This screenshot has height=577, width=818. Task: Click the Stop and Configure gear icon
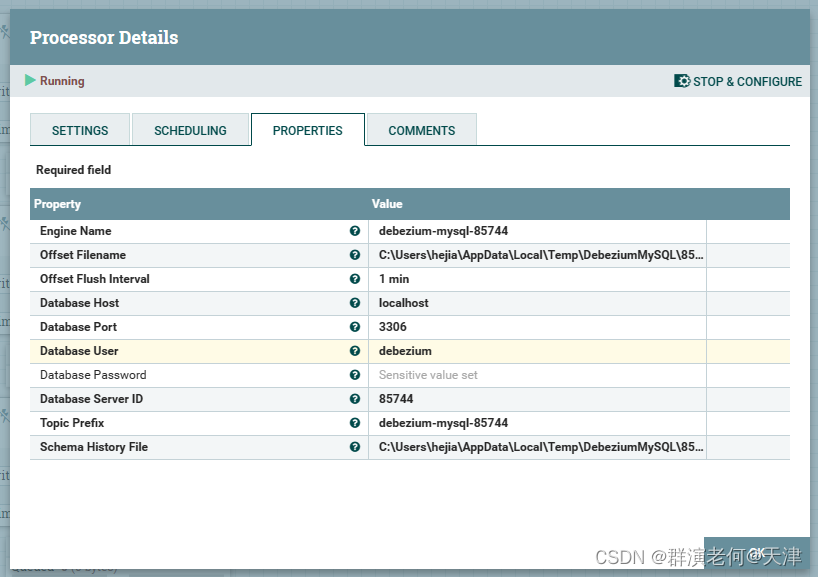coord(681,81)
